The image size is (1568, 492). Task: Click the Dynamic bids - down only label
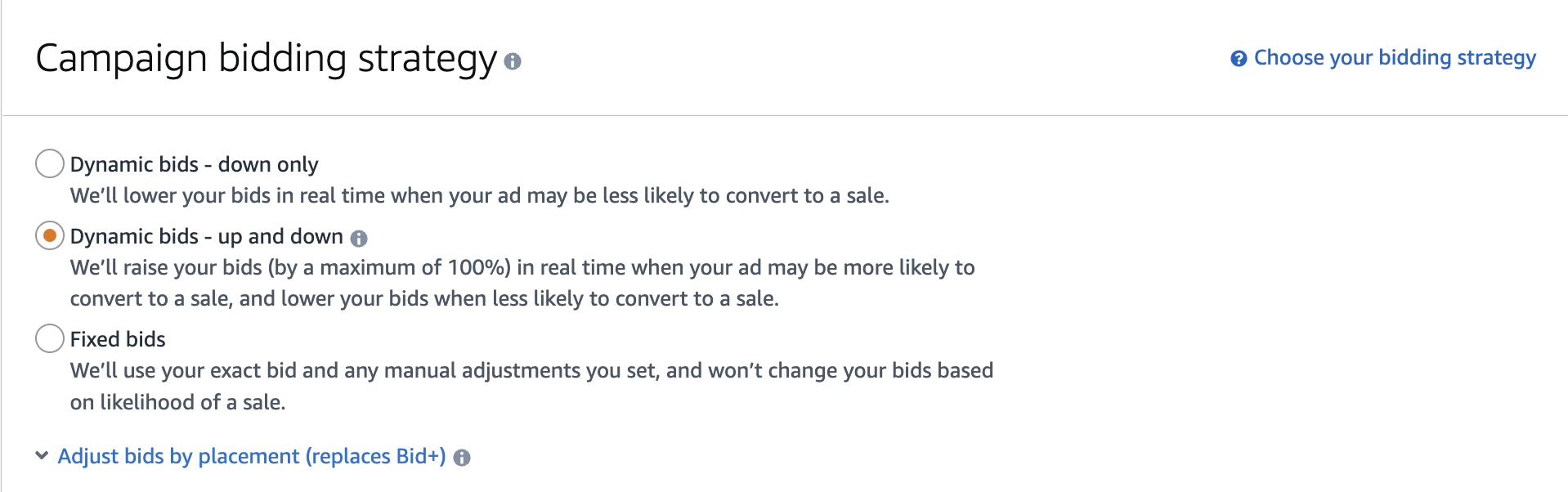(x=194, y=164)
